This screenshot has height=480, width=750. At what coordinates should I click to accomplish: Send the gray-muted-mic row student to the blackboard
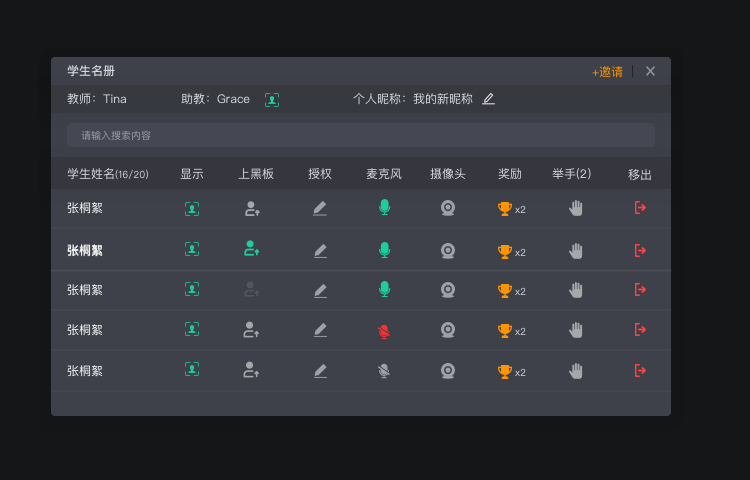[x=252, y=370]
